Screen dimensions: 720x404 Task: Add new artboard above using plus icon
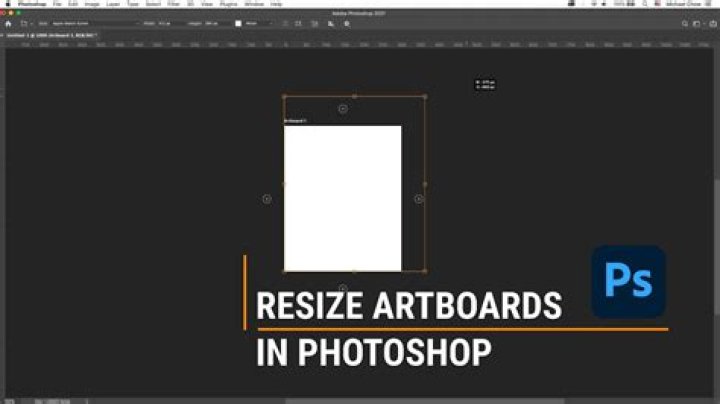pos(343,108)
